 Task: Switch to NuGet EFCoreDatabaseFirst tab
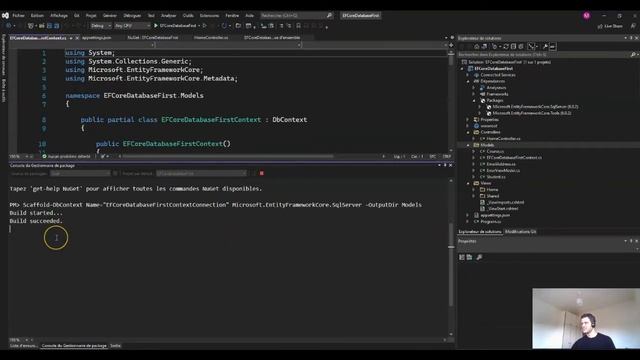[153, 38]
